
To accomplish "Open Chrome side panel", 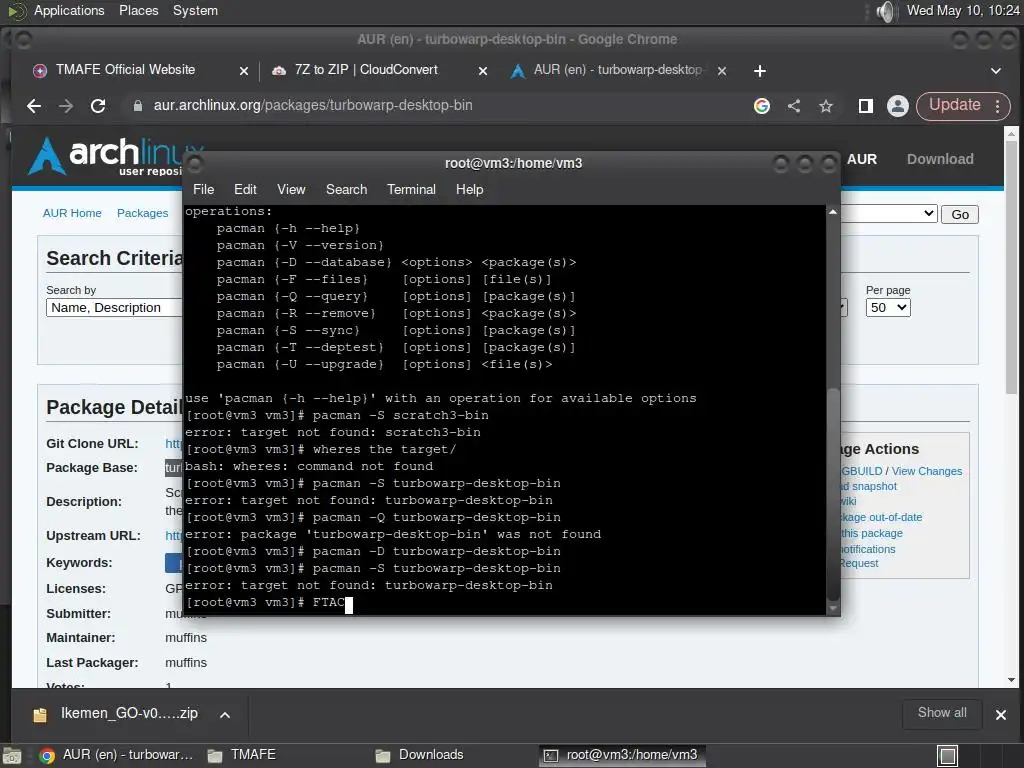I will pyautogui.click(x=865, y=106).
